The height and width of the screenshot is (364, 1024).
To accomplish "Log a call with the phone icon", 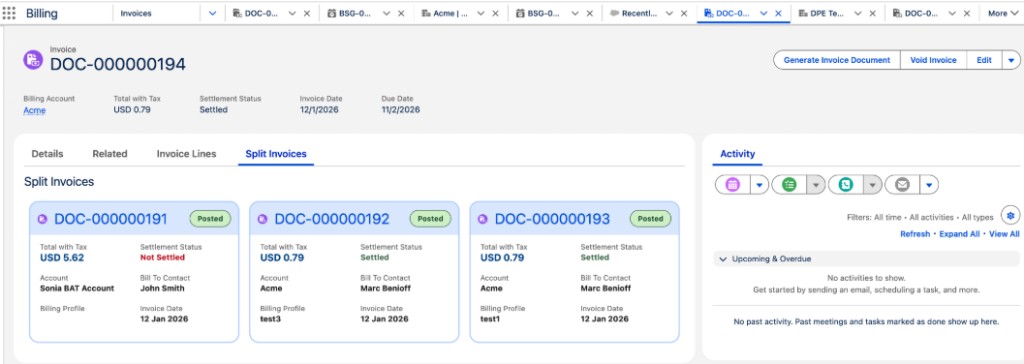I will tap(846, 185).
